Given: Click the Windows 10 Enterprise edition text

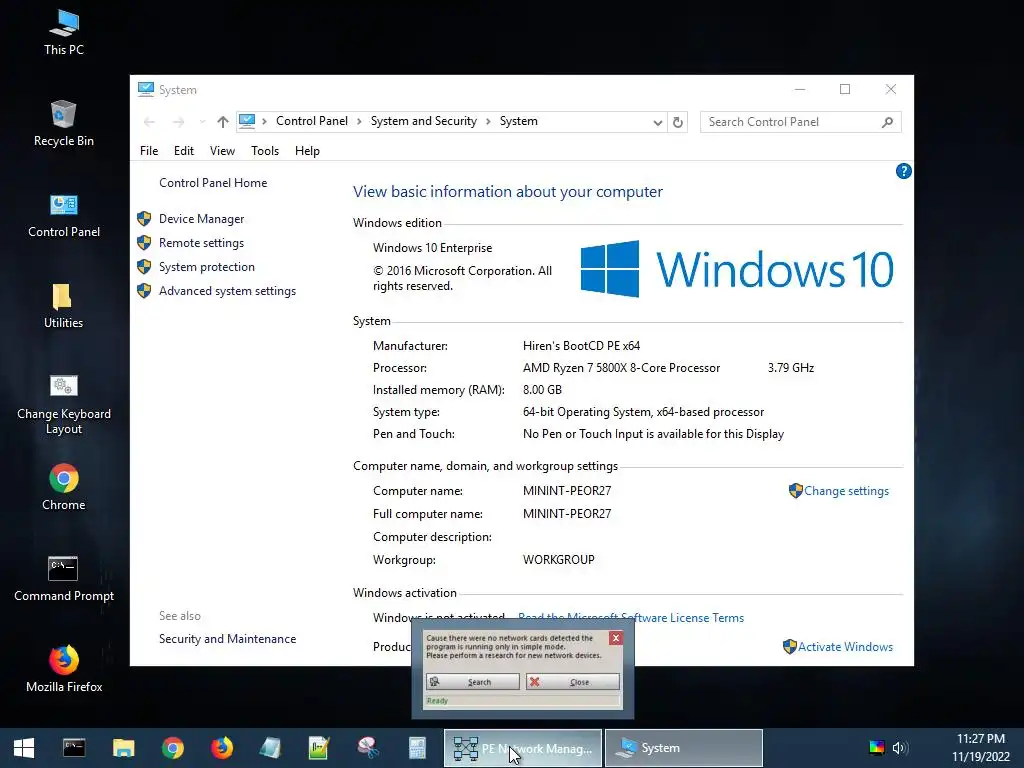Looking at the screenshot, I should click(432, 248).
